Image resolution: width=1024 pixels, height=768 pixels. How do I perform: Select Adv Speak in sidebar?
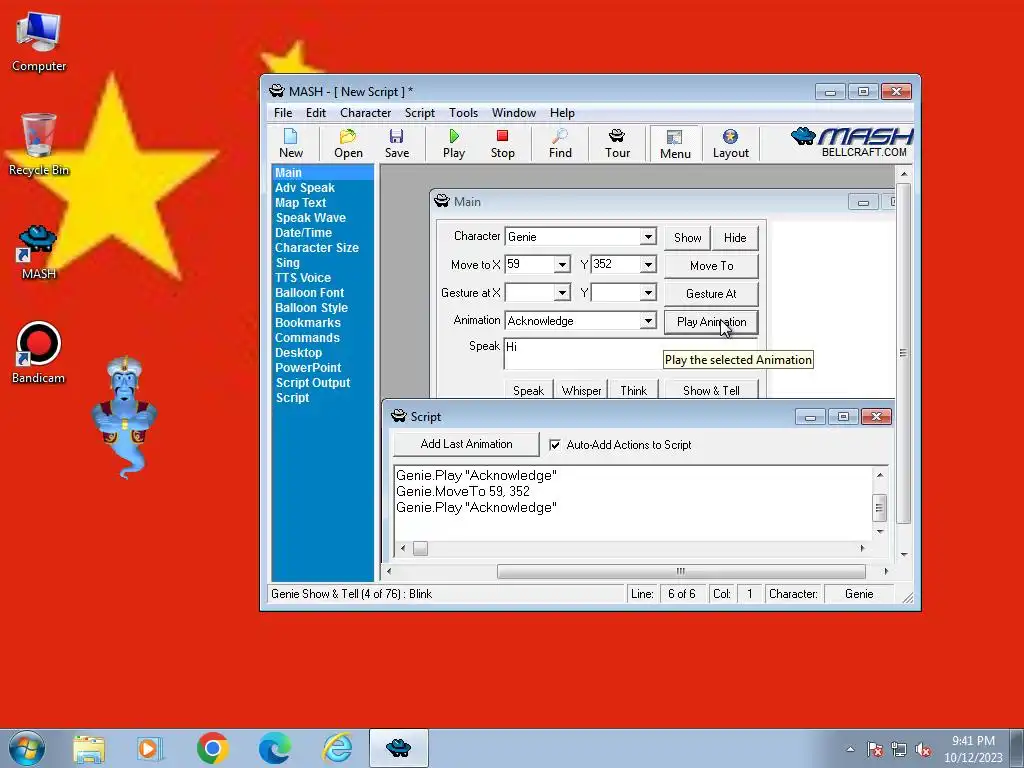[304, 187]
